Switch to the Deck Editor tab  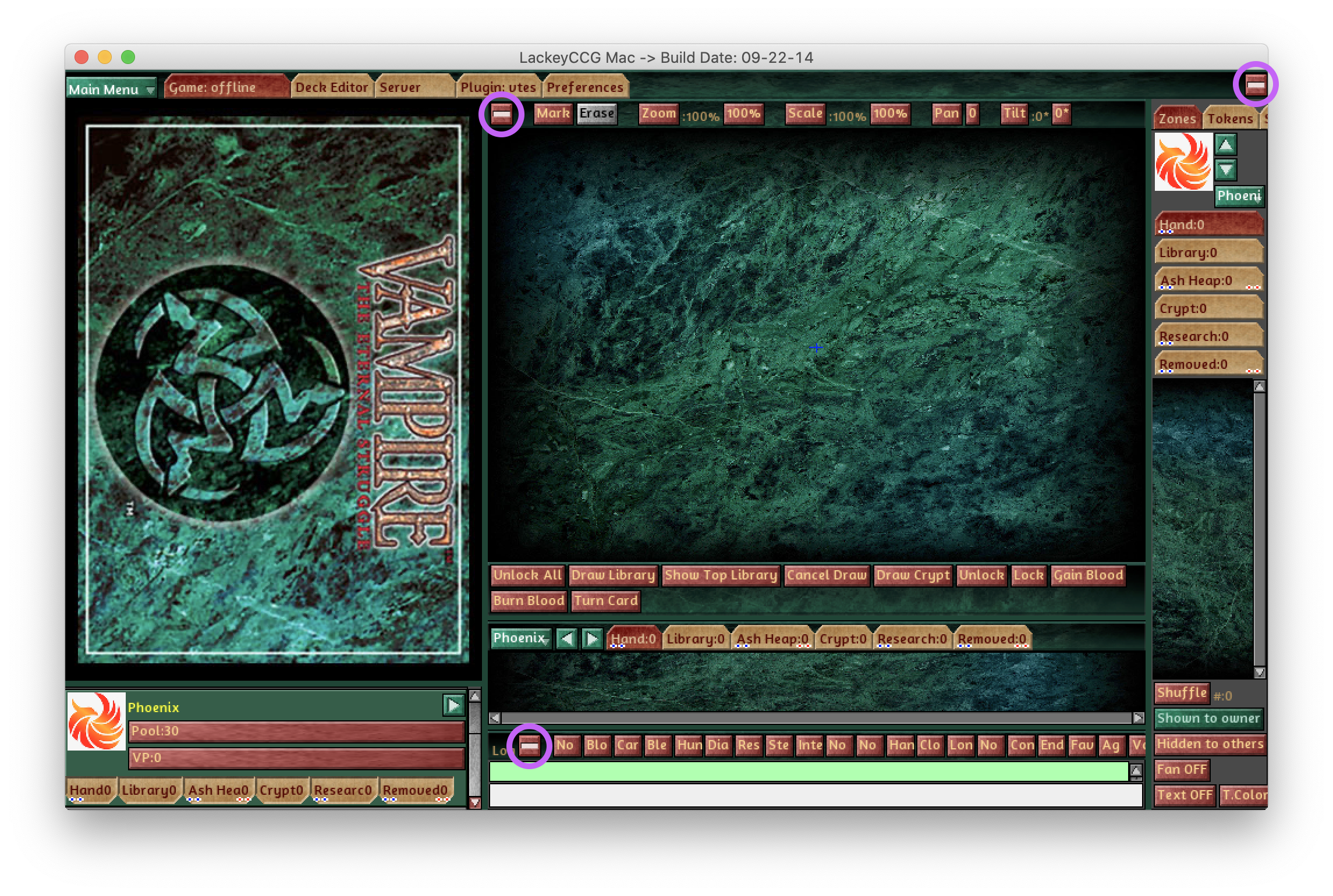point(332,87)
